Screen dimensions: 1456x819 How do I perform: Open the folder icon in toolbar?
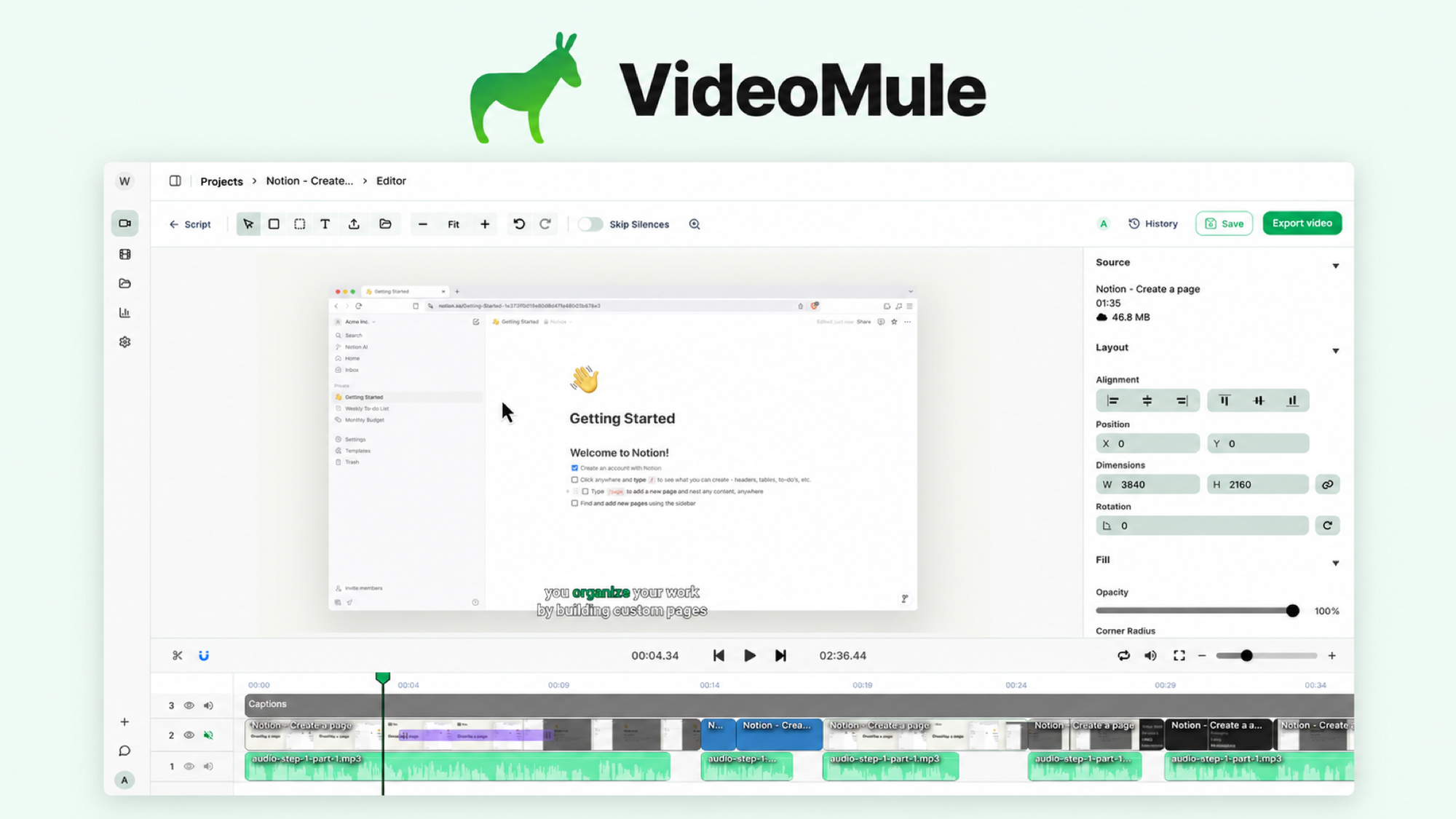(x=385, y=224)
